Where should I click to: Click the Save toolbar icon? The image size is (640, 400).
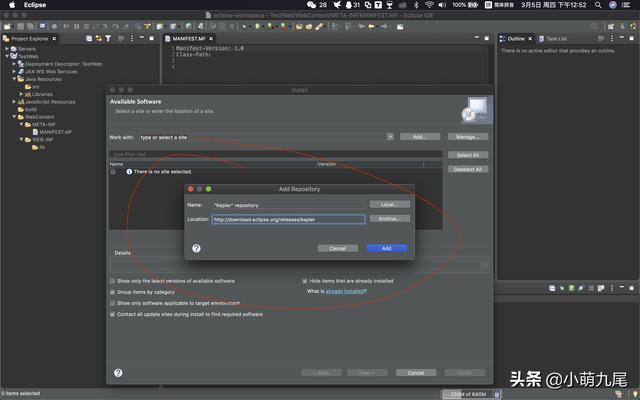20,27
